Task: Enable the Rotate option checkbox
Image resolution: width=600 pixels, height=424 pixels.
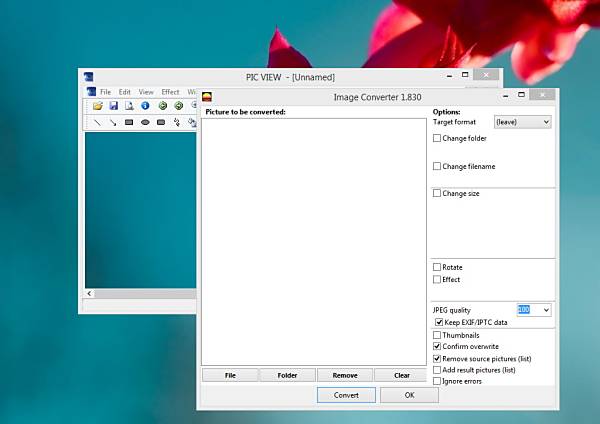Action: [437, 267]
